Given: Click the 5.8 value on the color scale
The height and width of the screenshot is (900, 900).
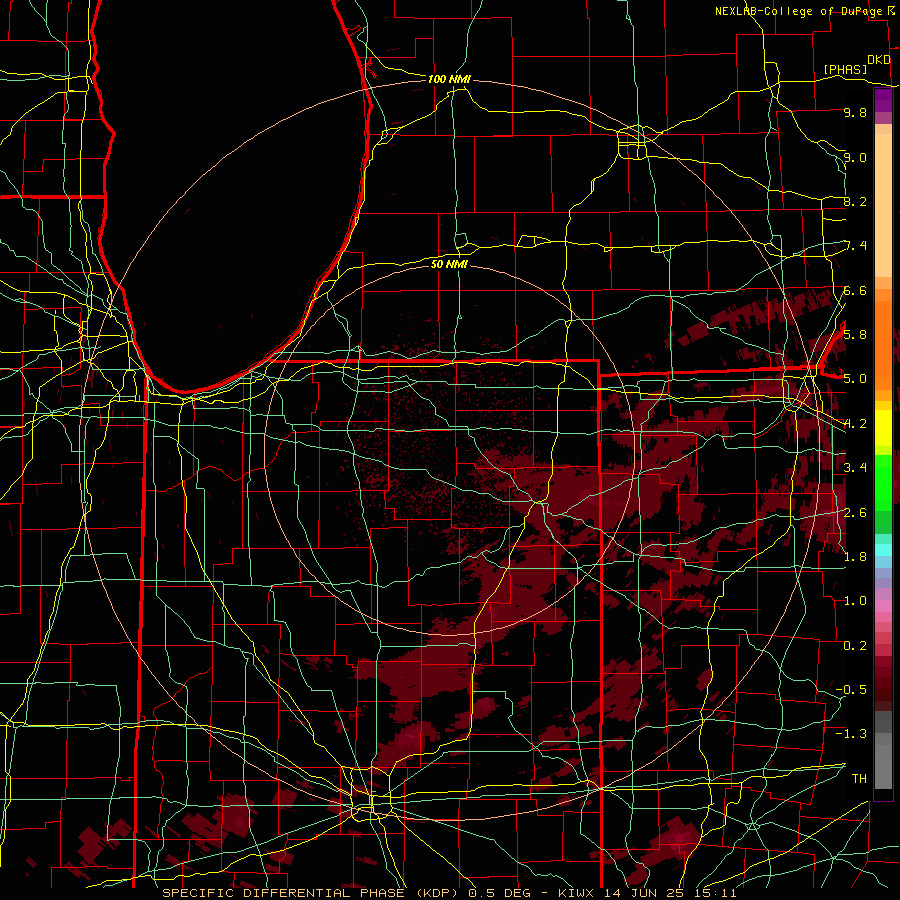Looking at the screenshot, I should coord(855,335).
